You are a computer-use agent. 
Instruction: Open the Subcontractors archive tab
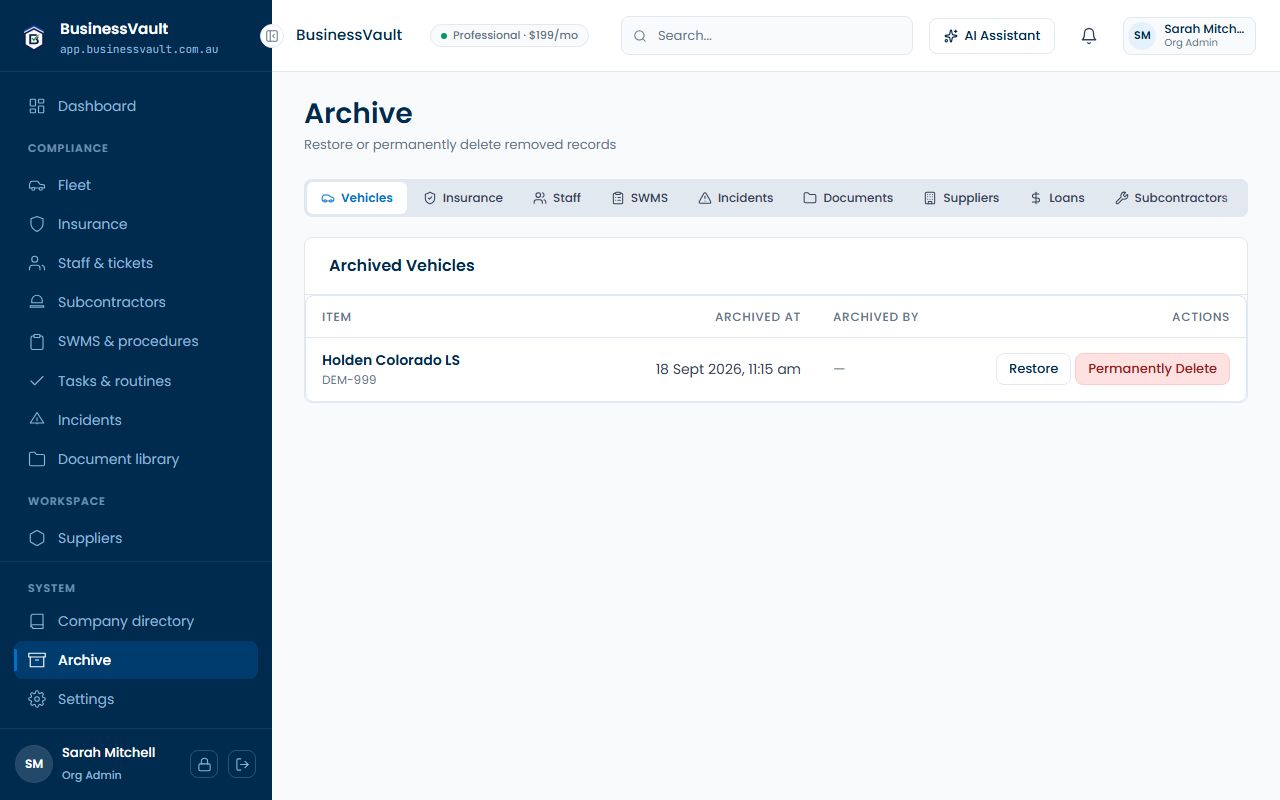click(1171, 198)
